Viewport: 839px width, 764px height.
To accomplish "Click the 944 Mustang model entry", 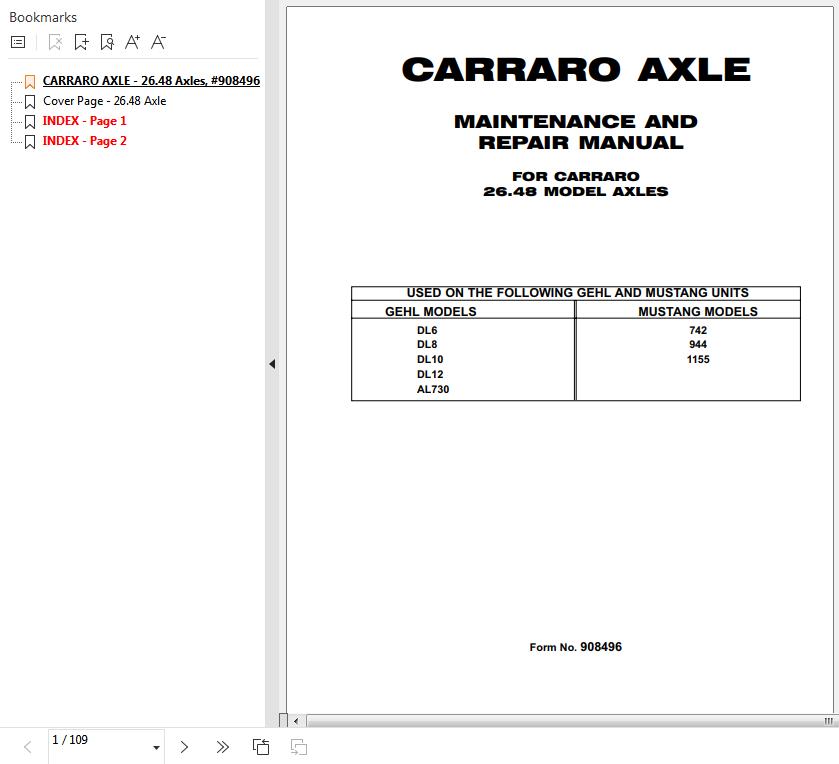I will 698,345.
